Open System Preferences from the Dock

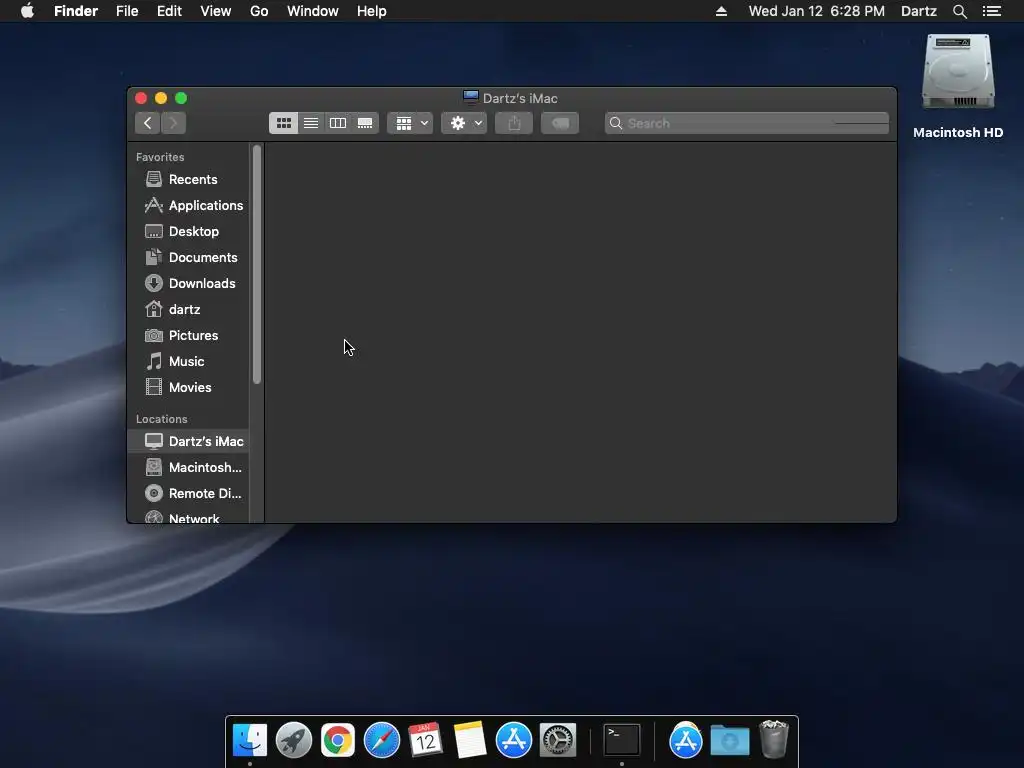558,741
